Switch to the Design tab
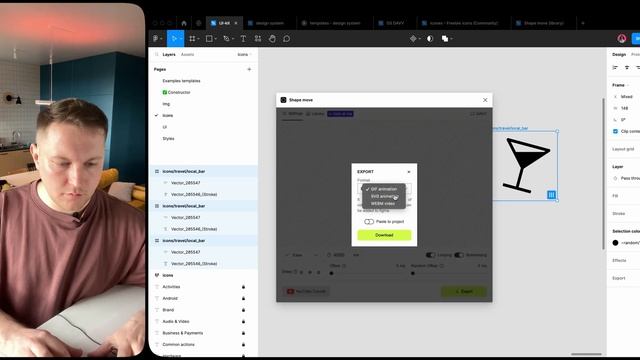The height and width of the screenshot is (360, 640). (619, 54)
